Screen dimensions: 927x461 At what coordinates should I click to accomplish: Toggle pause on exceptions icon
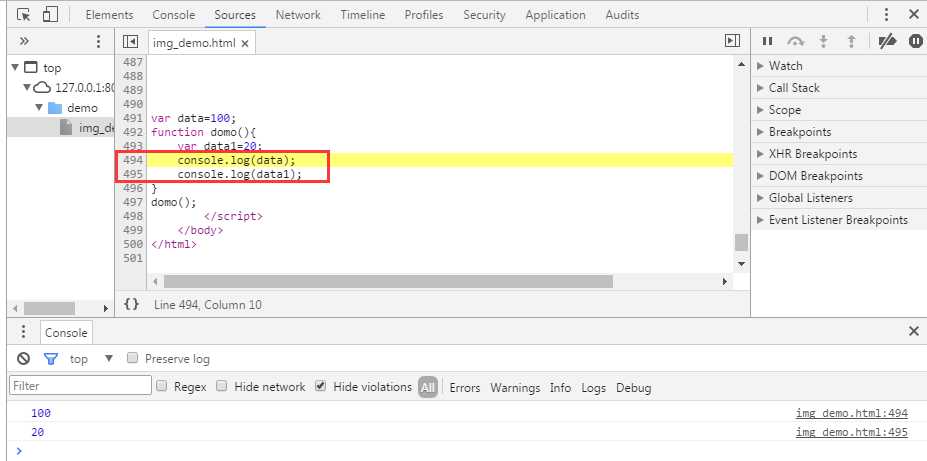916,41
